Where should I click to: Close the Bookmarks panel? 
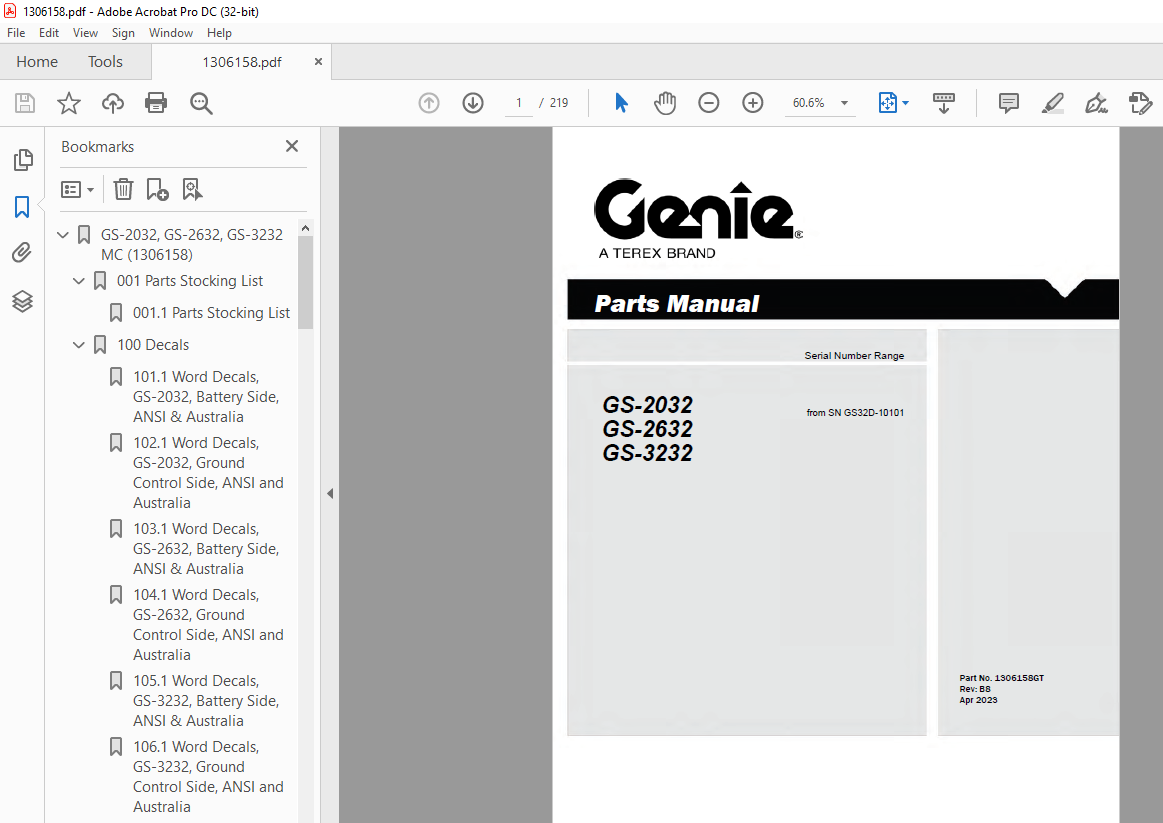292,146
